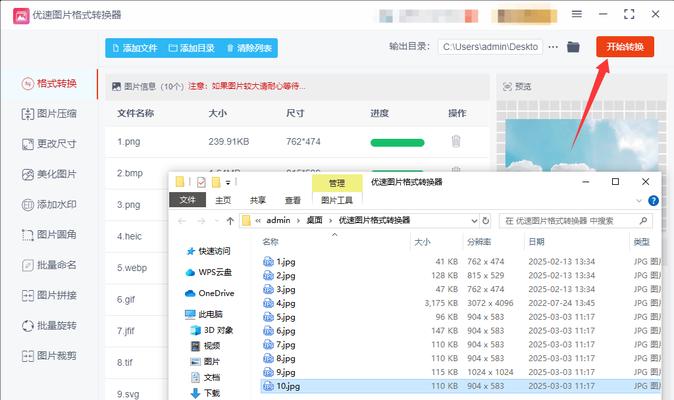Click admin in the Explorer breadcrumb
Screen dimensions: 674x400
(278, 220)
